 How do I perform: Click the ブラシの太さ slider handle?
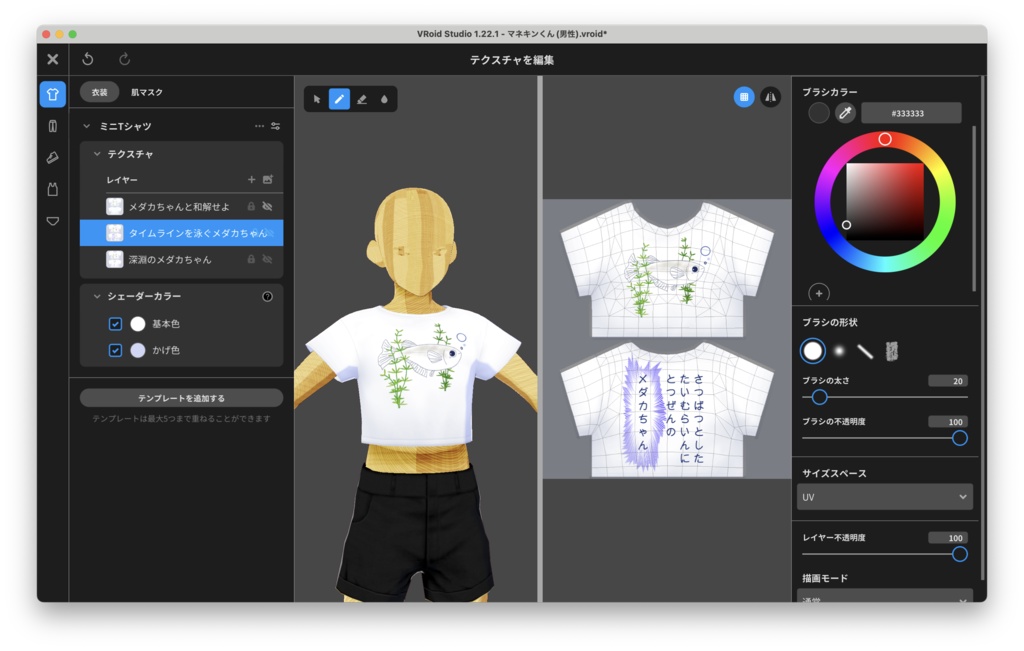819,397
